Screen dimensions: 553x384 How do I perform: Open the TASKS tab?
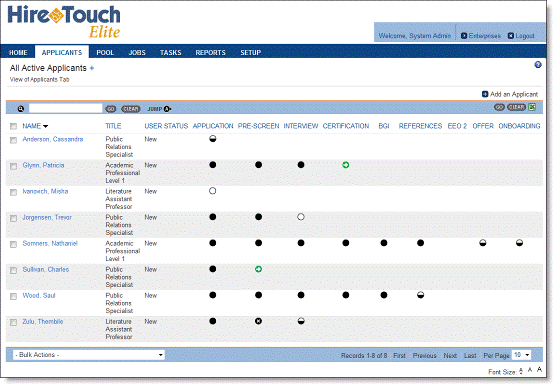pyautogui.click(x=170, y=53)
